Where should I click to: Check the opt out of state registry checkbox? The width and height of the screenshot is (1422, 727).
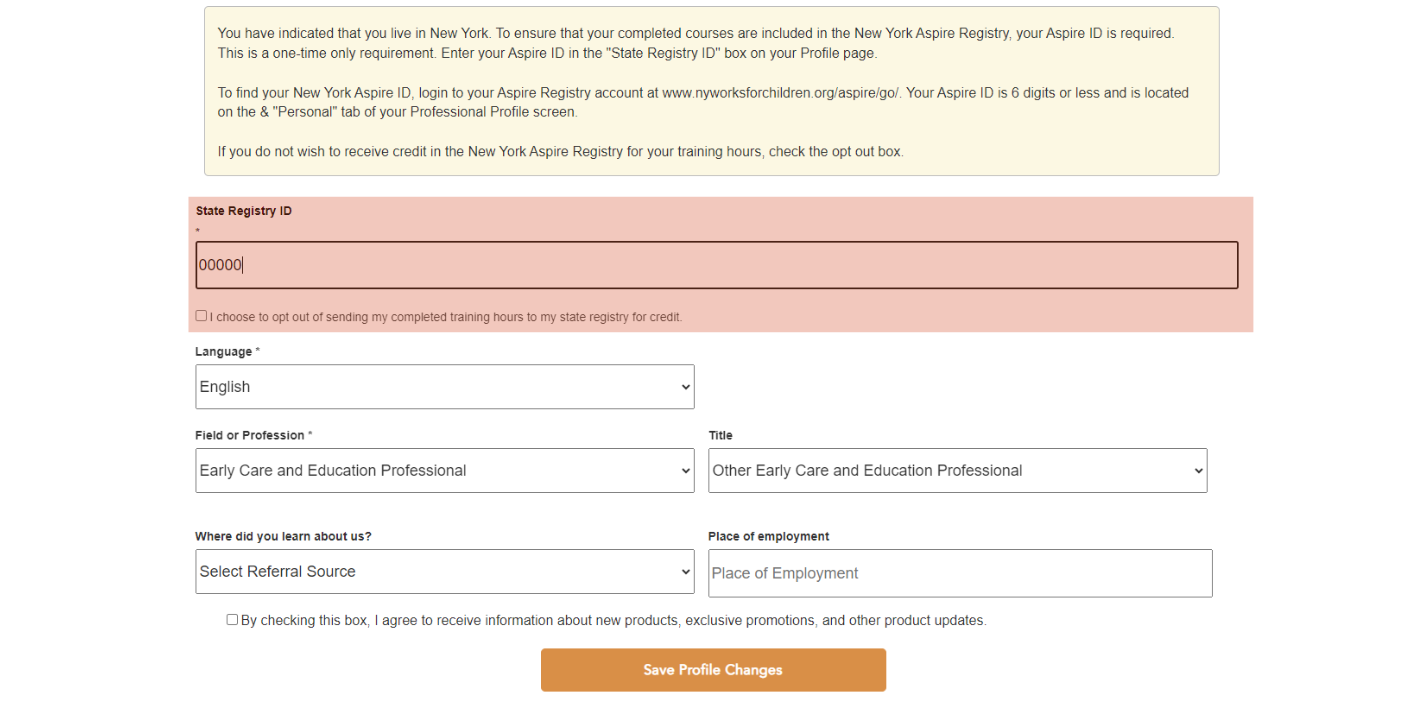tap(201, 316)
